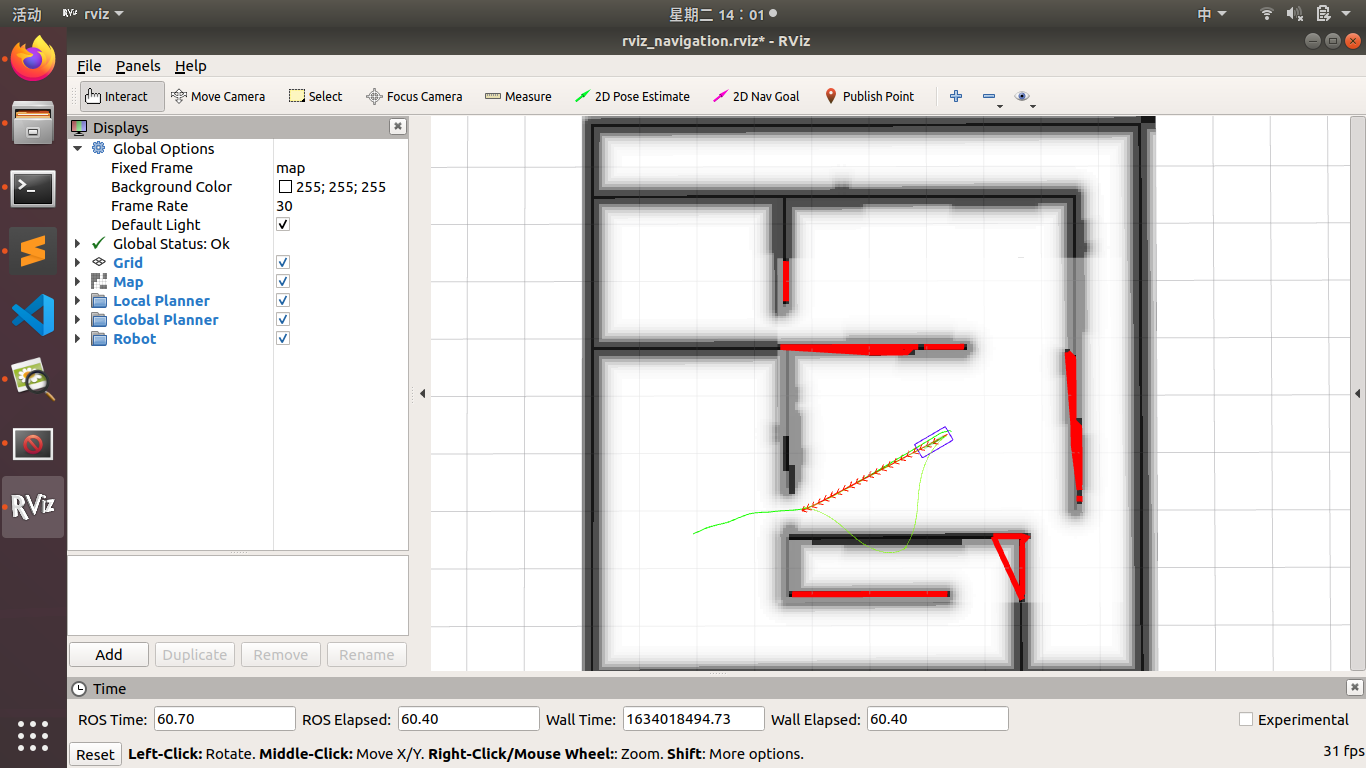Click the Add display button

click(108, 654)
